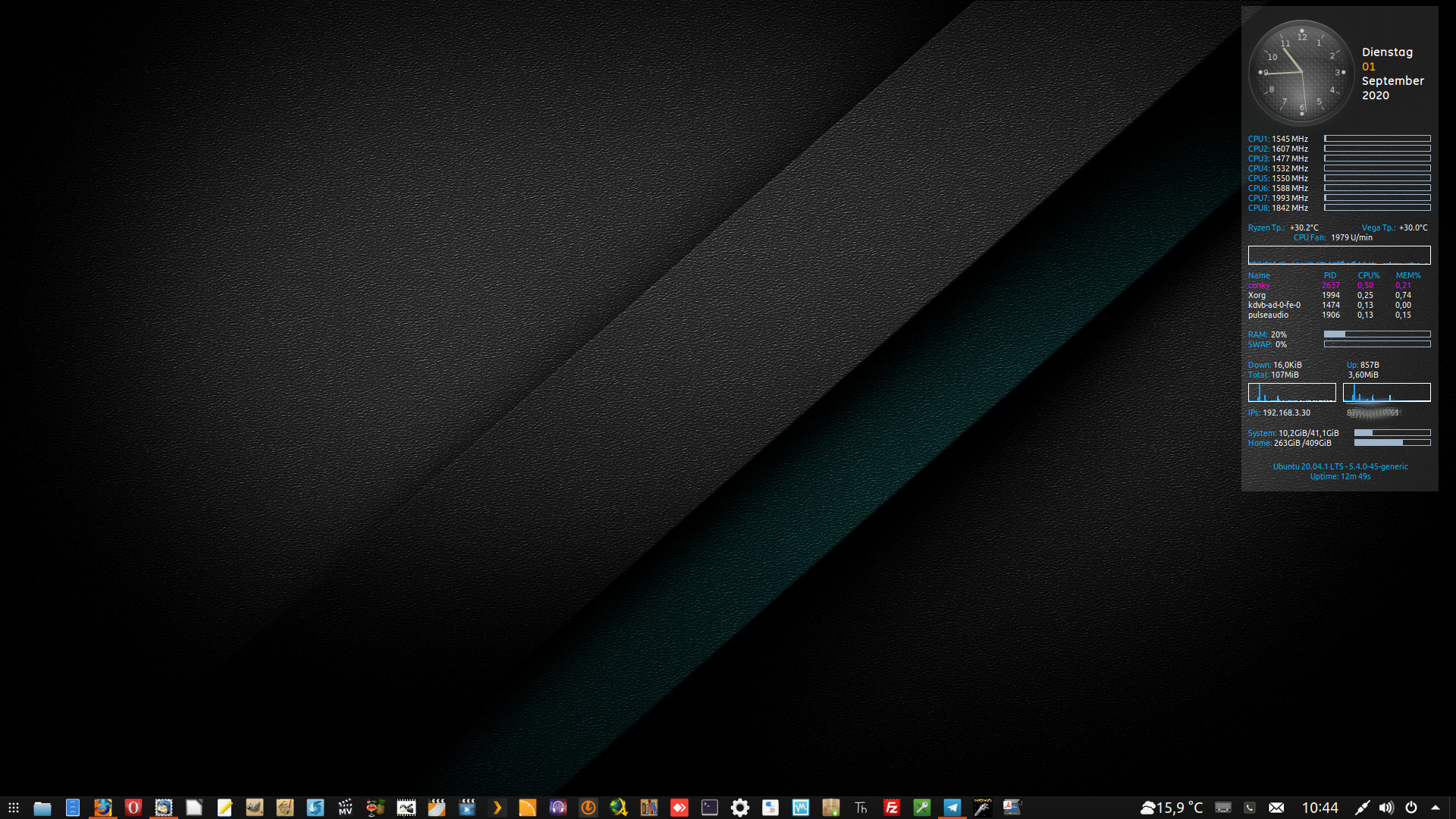Open the mail envelope tray notifier

[1276, 808]
